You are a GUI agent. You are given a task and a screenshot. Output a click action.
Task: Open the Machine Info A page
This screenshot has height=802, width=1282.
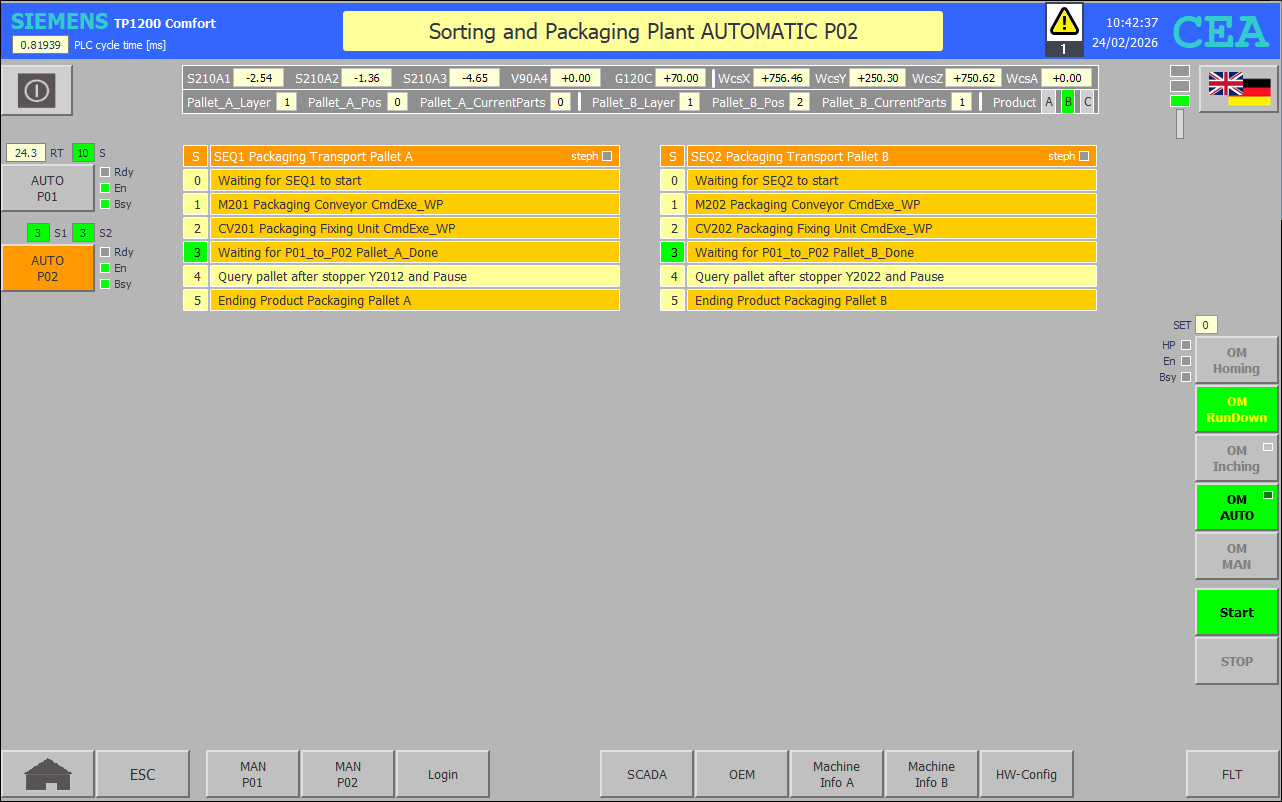836,774
